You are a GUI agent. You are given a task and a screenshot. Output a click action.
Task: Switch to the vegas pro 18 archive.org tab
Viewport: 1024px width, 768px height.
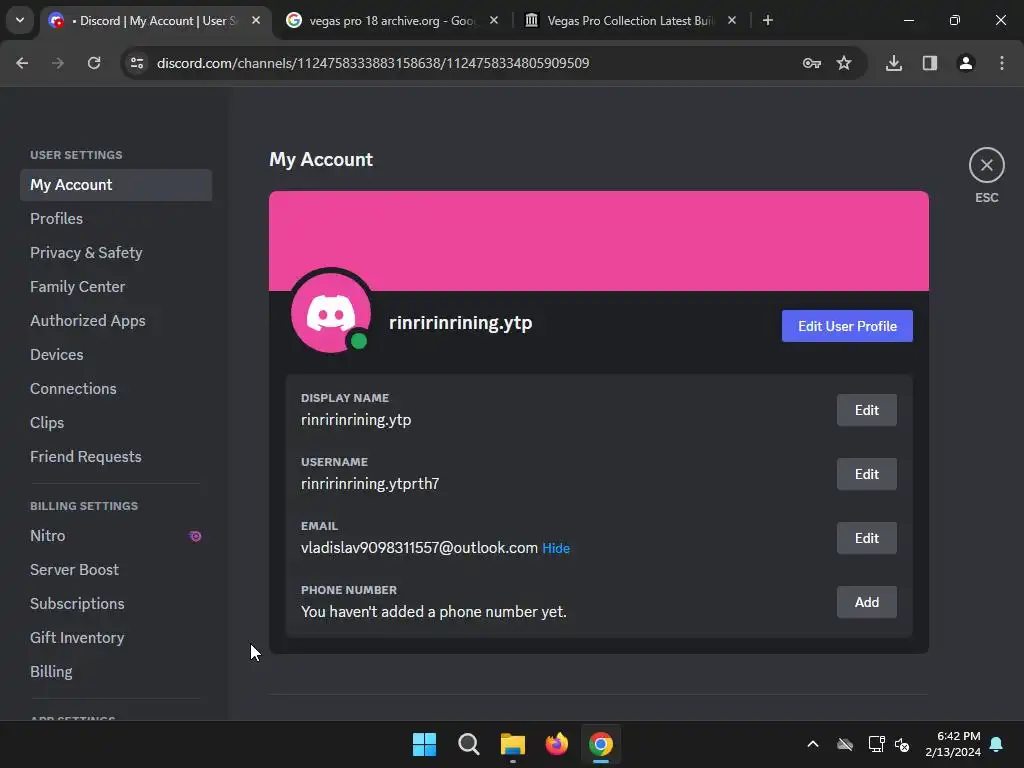coord(392,20)
